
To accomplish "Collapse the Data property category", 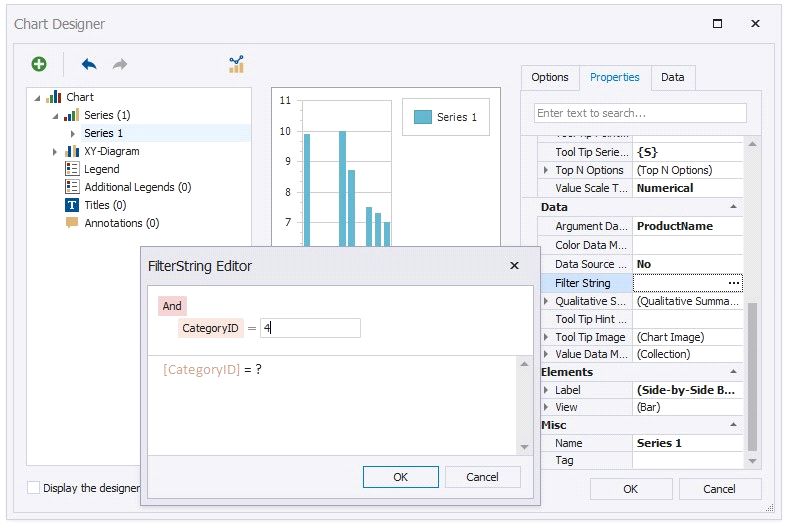I will click(x=735, y=207).
